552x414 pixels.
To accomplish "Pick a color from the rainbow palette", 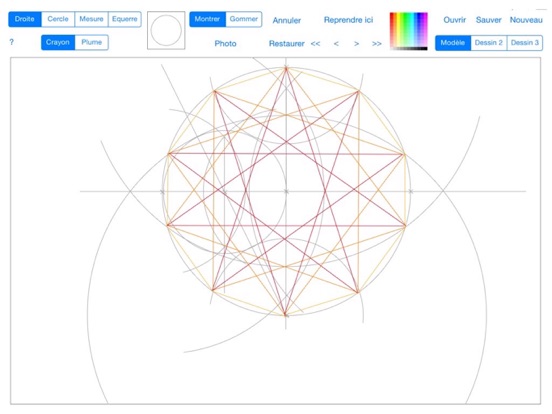I will point(409,30).
